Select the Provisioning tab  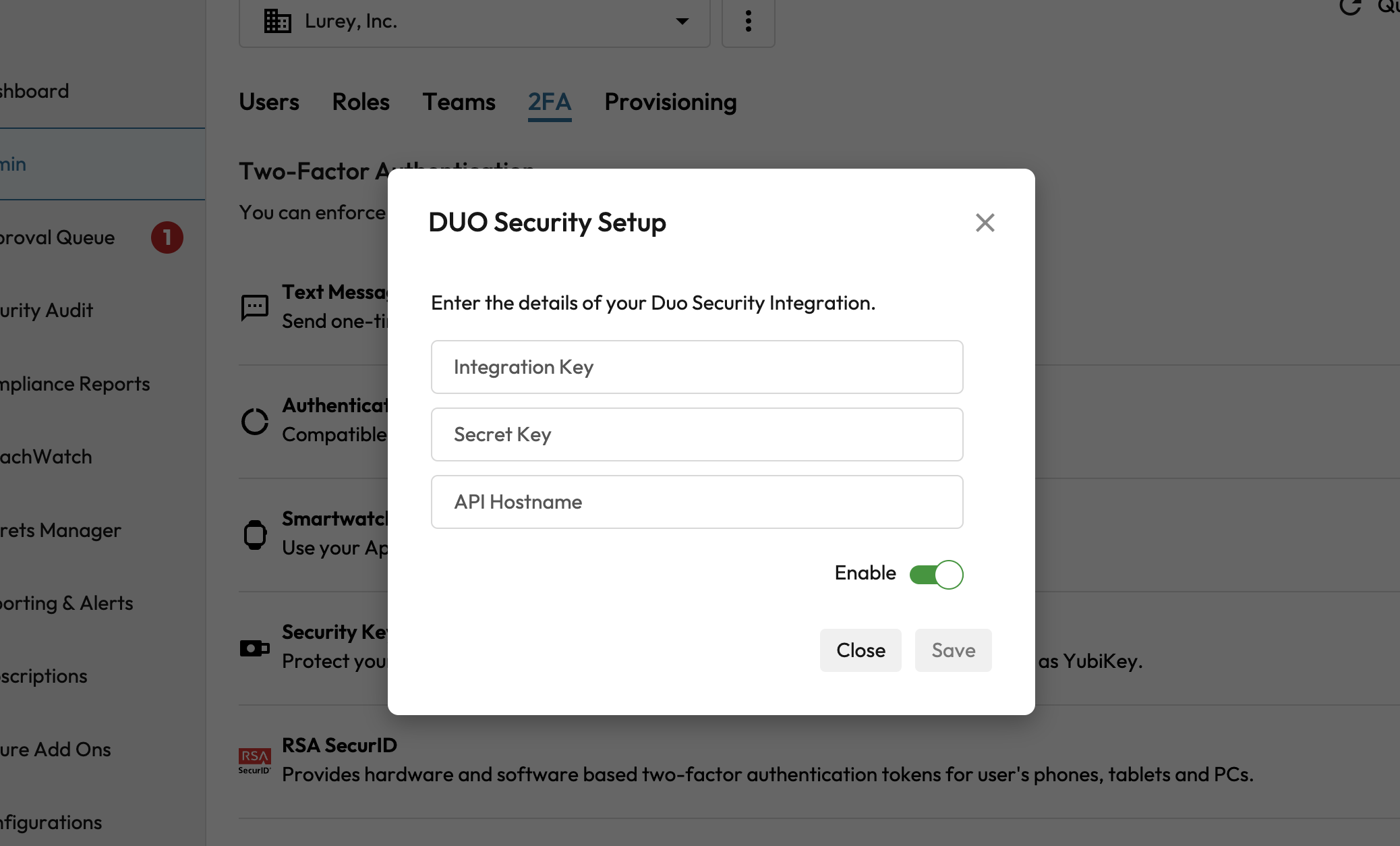click(x=670, y=102)
